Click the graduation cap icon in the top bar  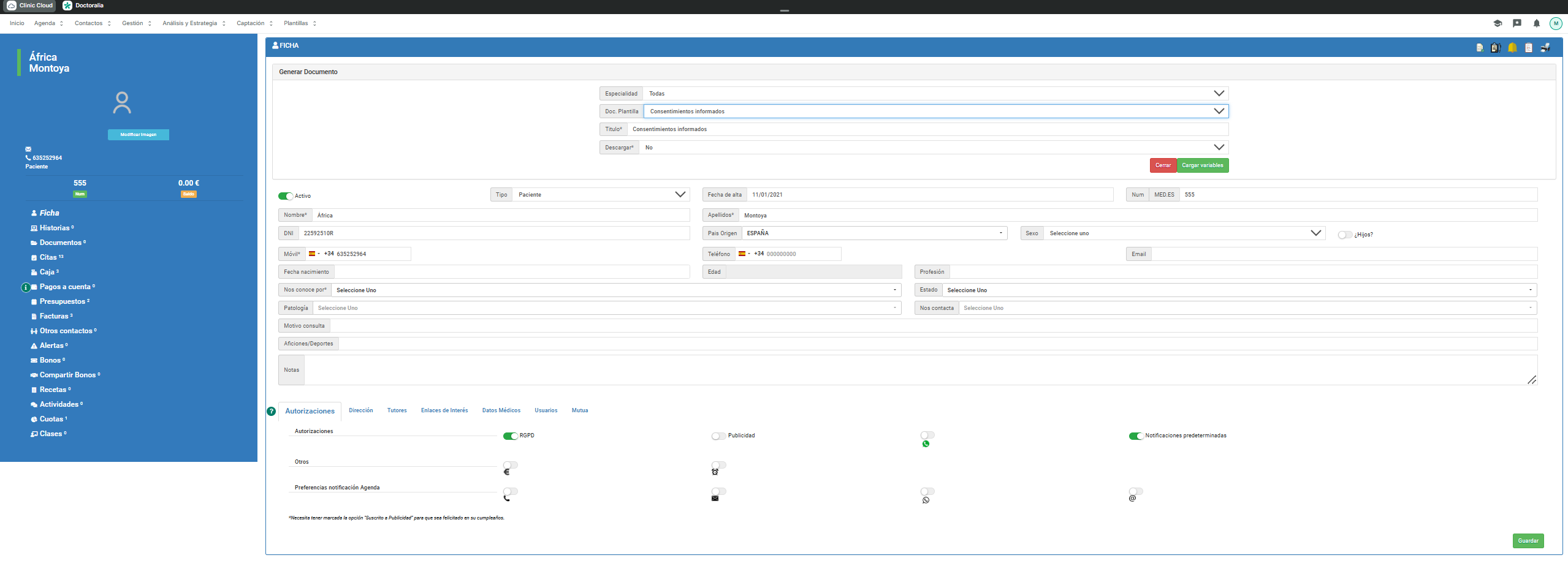(1498, 23)
